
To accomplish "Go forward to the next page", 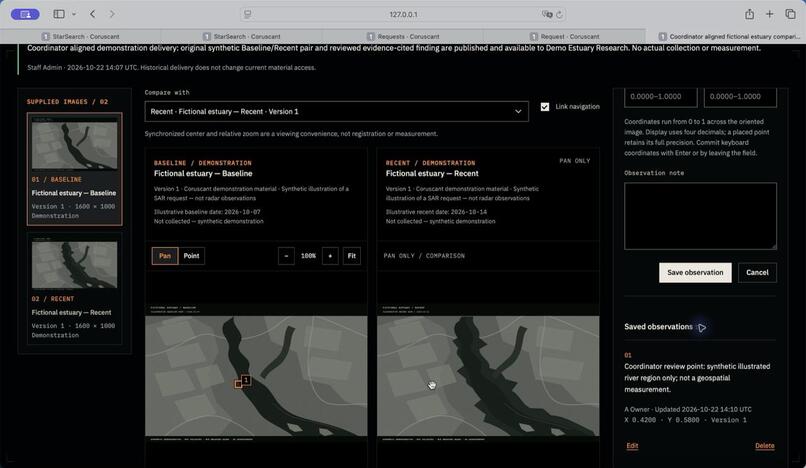I will pyautogui.click(x=112, y=14).
